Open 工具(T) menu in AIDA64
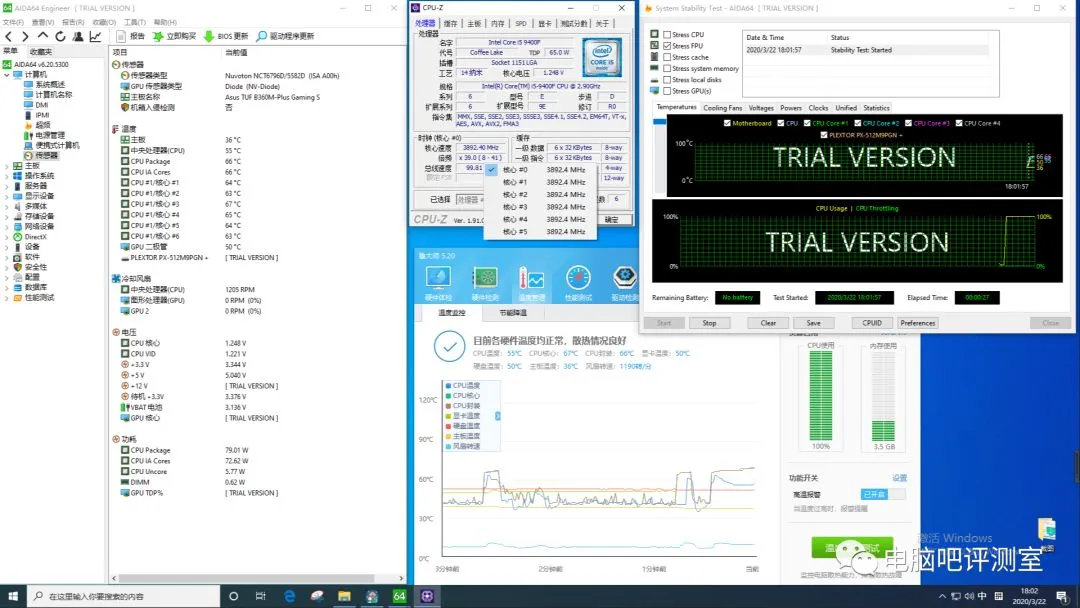 pyautogui.click(x=135, y=22)
